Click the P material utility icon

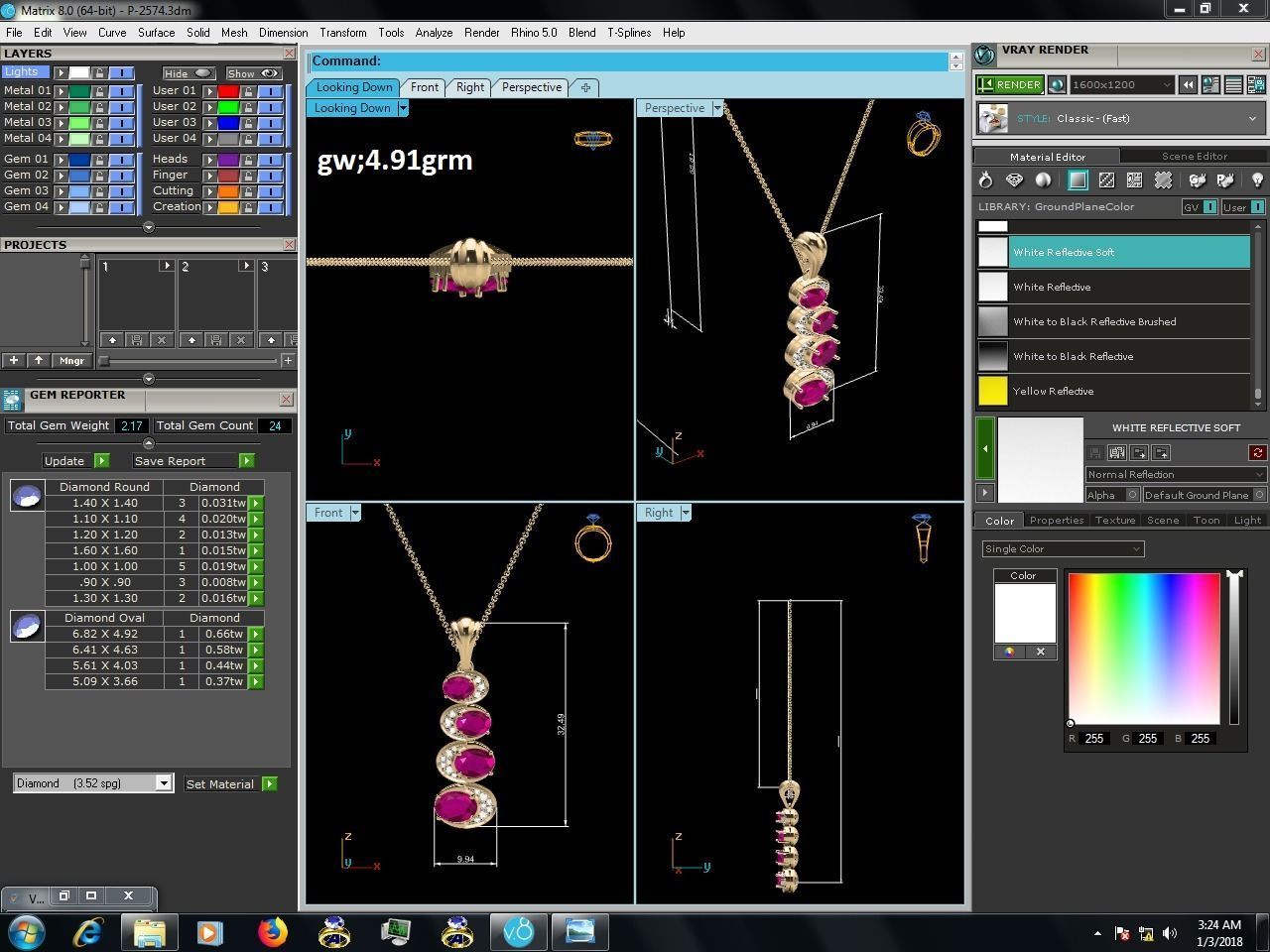(x=1226, y=180)
